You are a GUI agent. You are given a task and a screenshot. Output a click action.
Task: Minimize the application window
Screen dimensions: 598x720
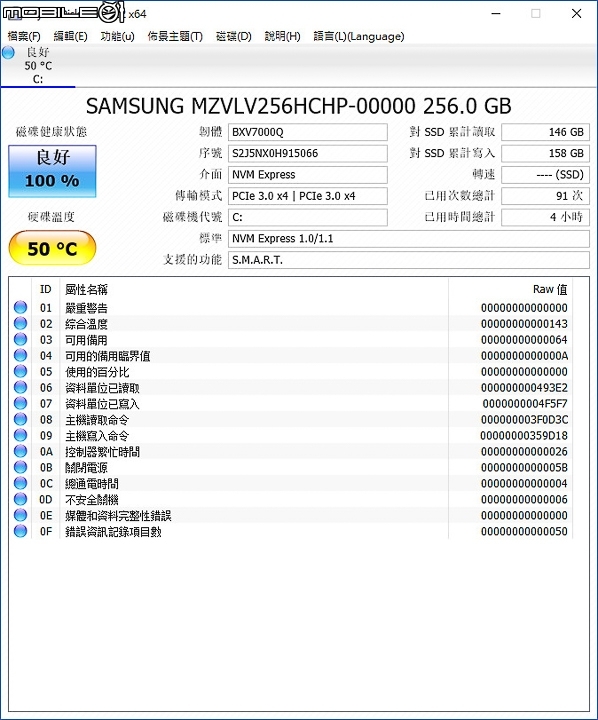pos(496,13)
